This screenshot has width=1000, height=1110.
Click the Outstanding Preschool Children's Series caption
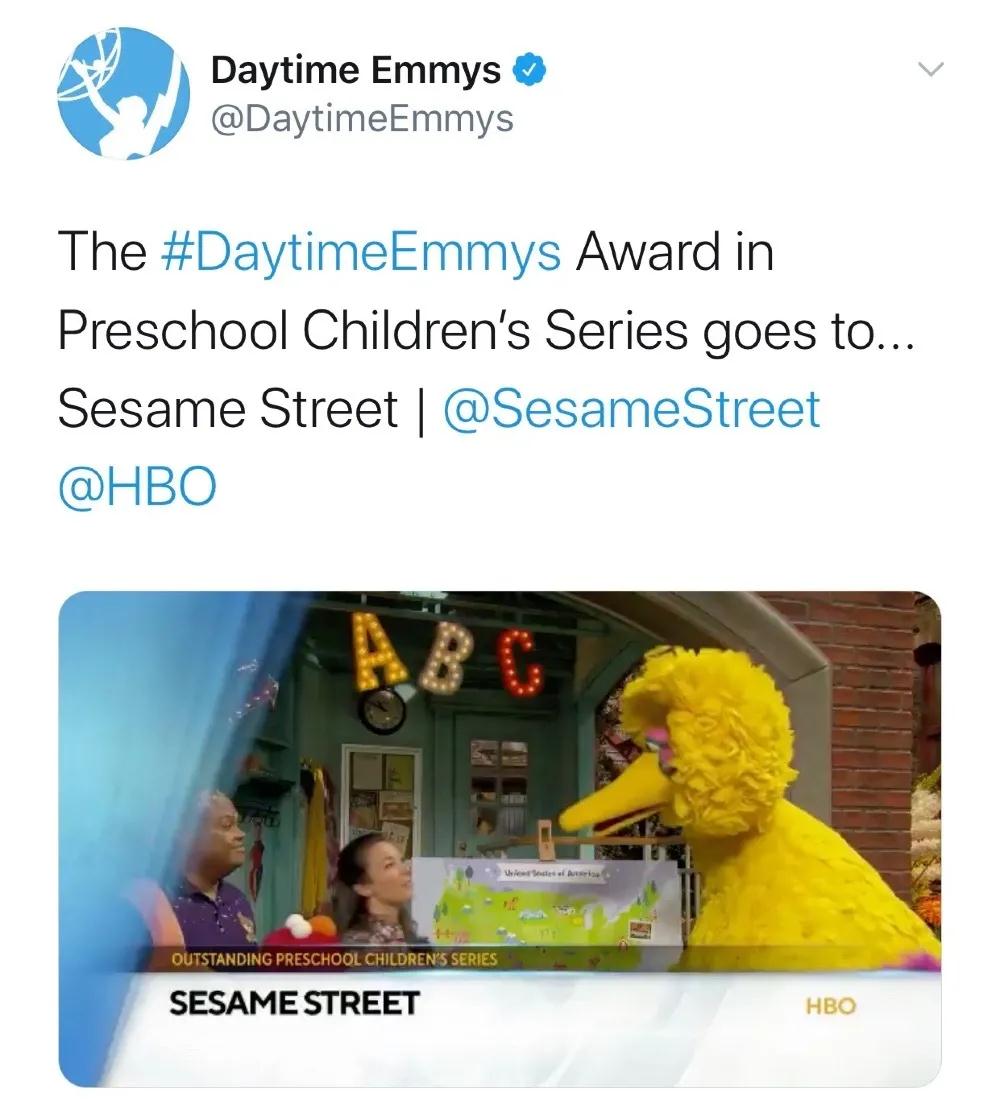334,960
